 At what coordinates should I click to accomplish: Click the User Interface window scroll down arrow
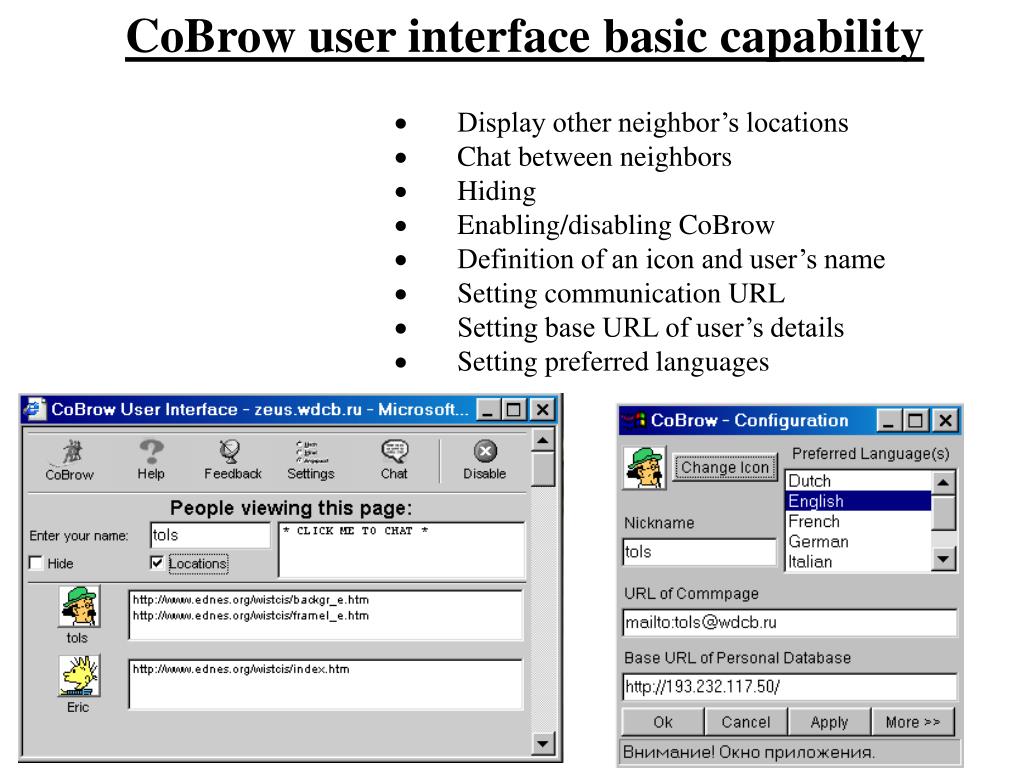[x=543, y=743]
